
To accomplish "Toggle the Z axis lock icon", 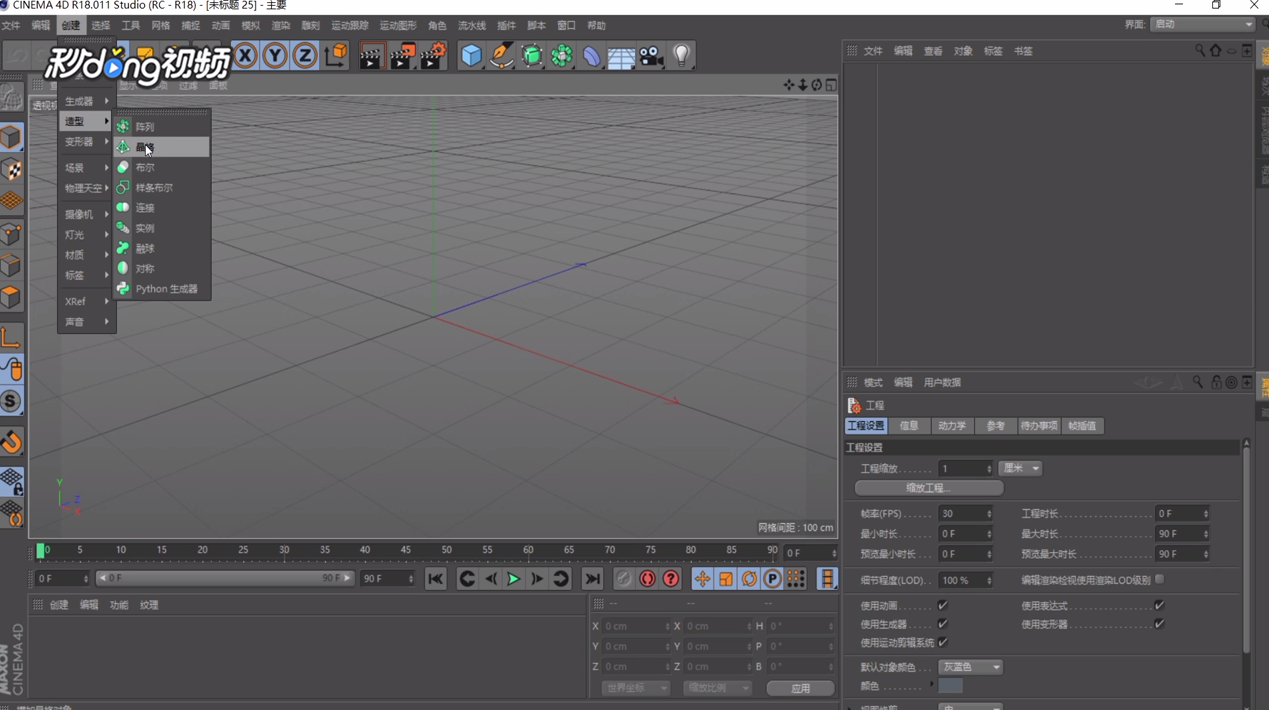I will point(304,56).
